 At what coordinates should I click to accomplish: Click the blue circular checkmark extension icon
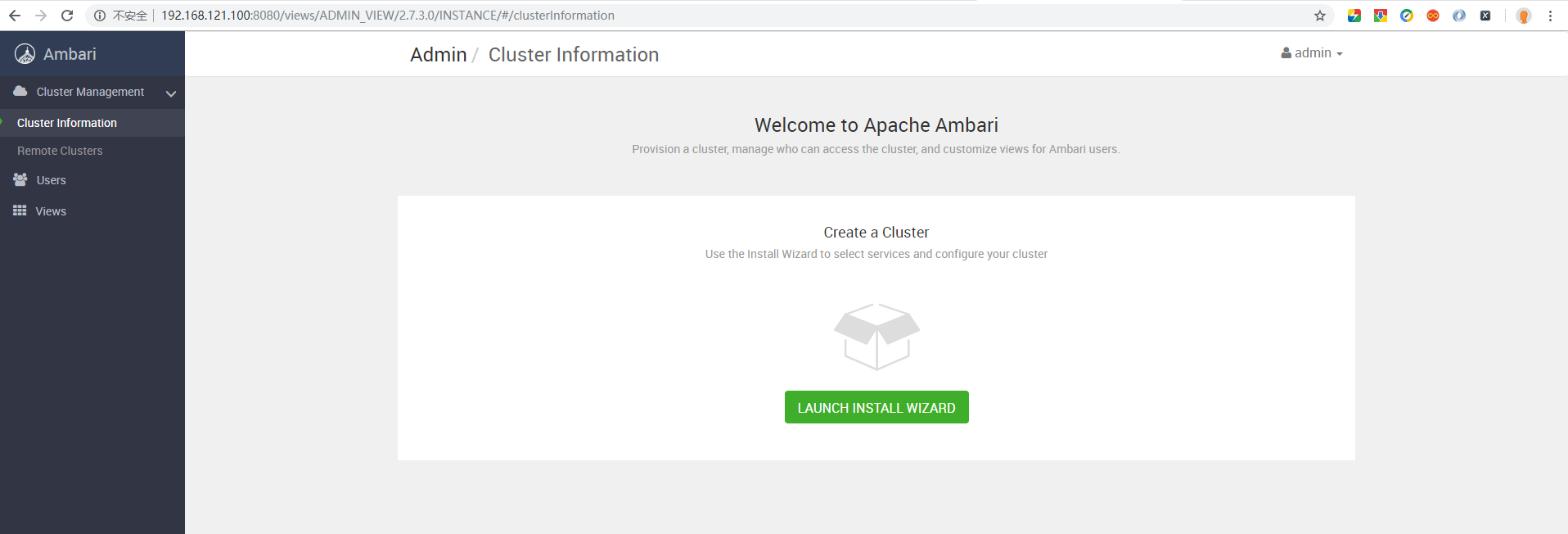[x=1407, y=16]
